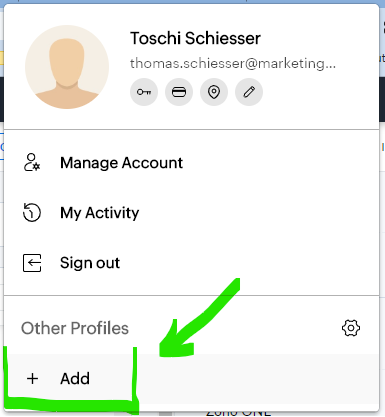385x417 pixels.
Task: Click the pencil edit profile icon
Action: 249,92
